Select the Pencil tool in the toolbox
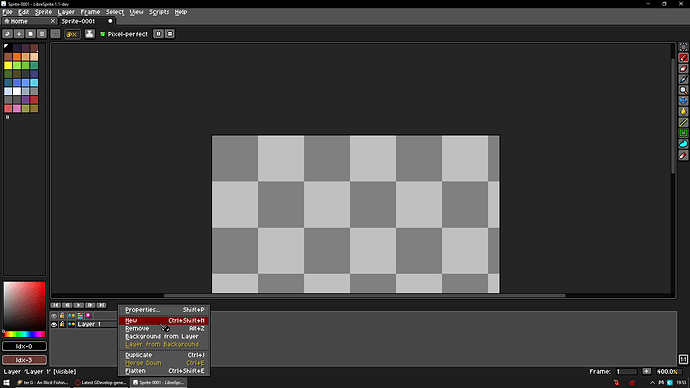Viewport: 690px width, 388px height. coord(683,58)
